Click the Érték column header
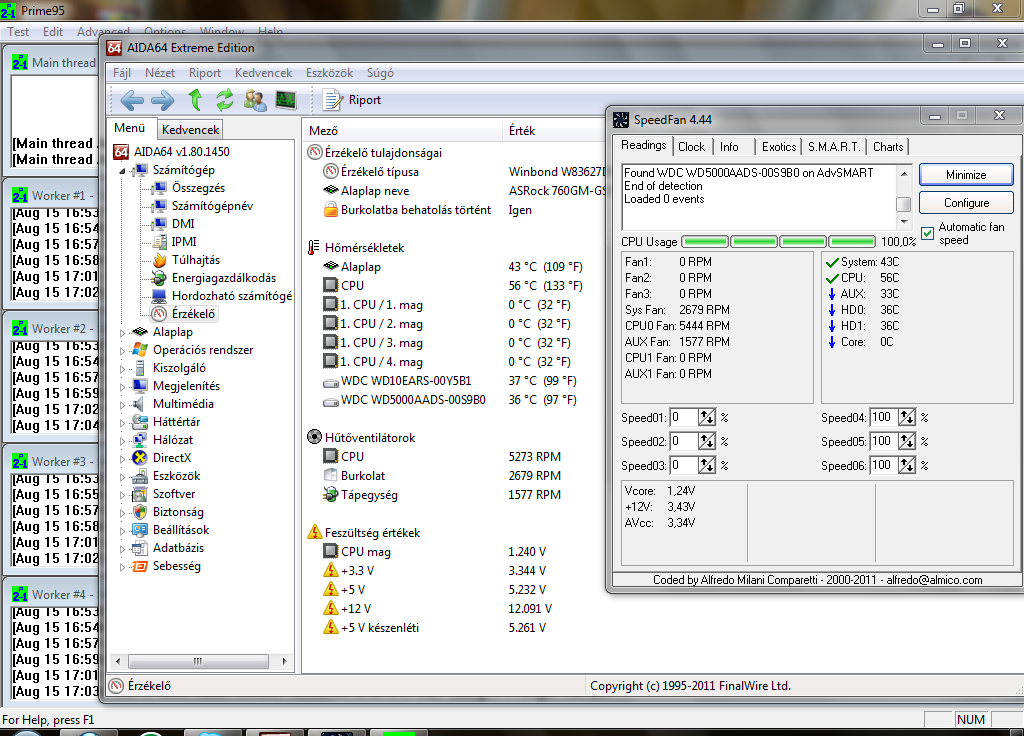The width and height of the screenshot is (1024, 736). click(x=555, y=131)
